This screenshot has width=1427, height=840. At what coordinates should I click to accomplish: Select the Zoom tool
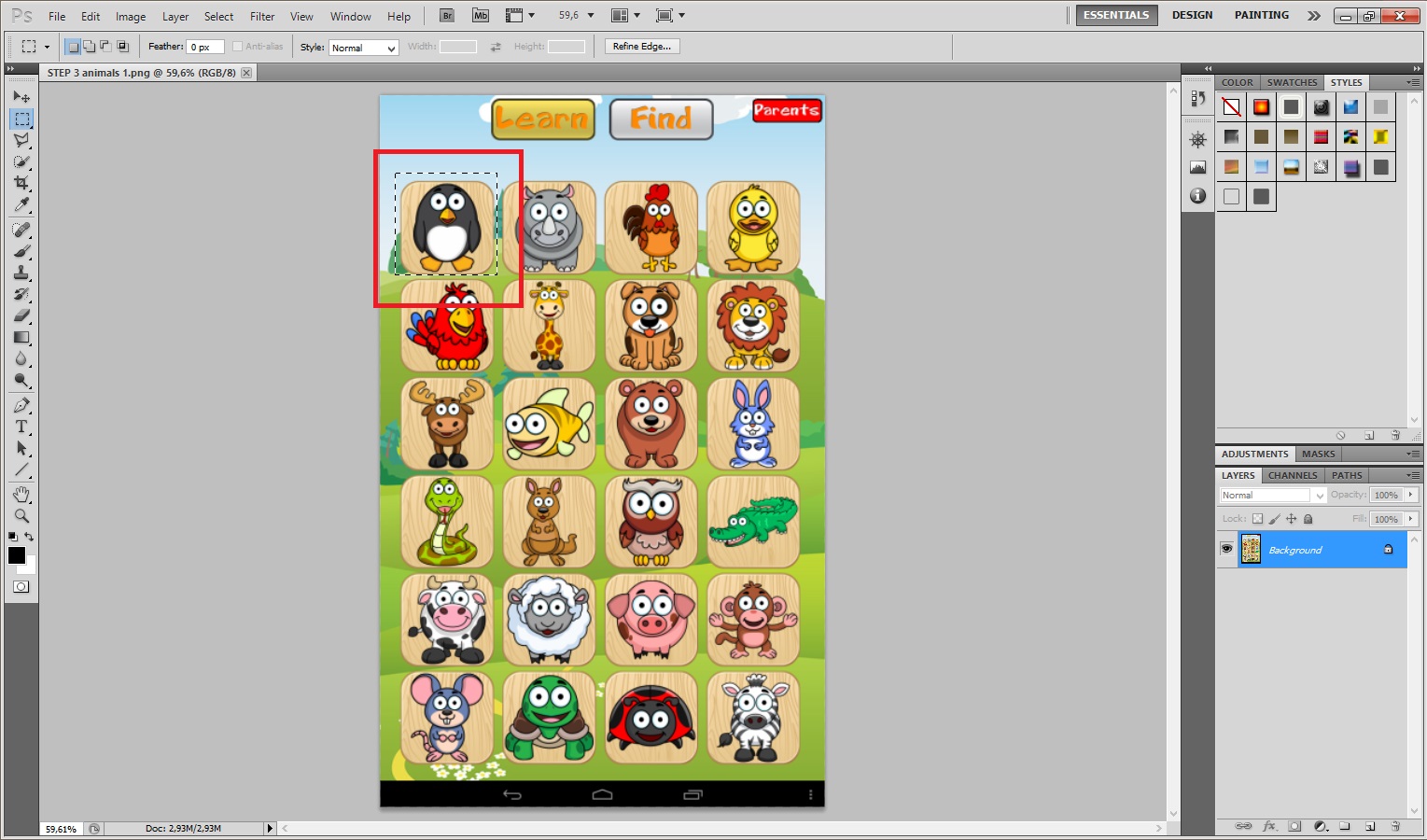click(x=21, y=515)
